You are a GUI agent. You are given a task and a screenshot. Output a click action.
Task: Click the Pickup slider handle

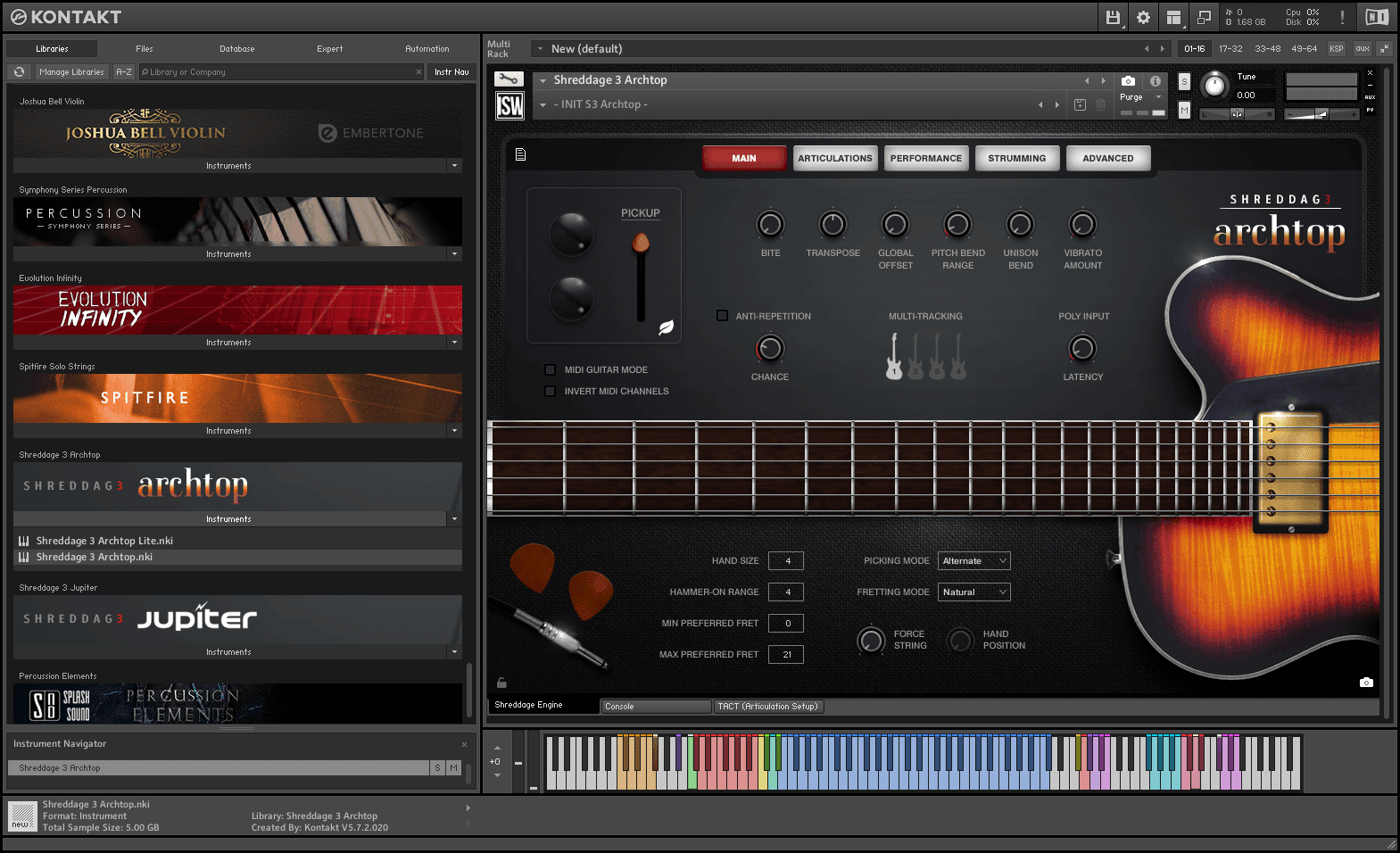point(641,242)
